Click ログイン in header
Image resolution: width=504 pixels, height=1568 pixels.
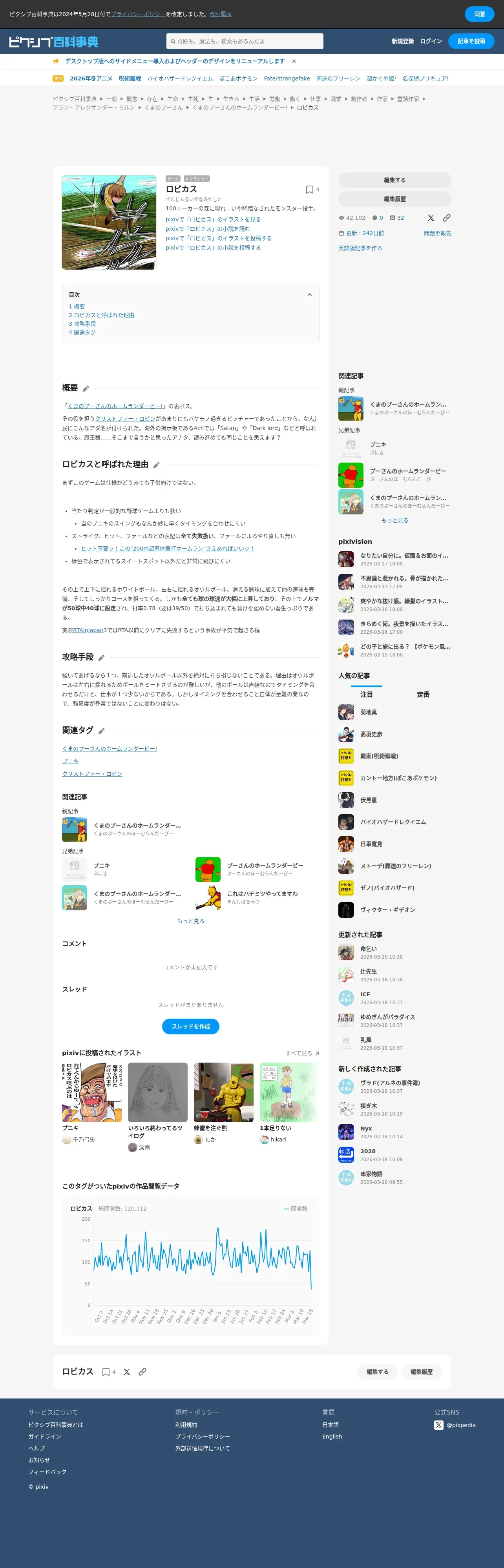pyautogui.click(x=431, y=41)
